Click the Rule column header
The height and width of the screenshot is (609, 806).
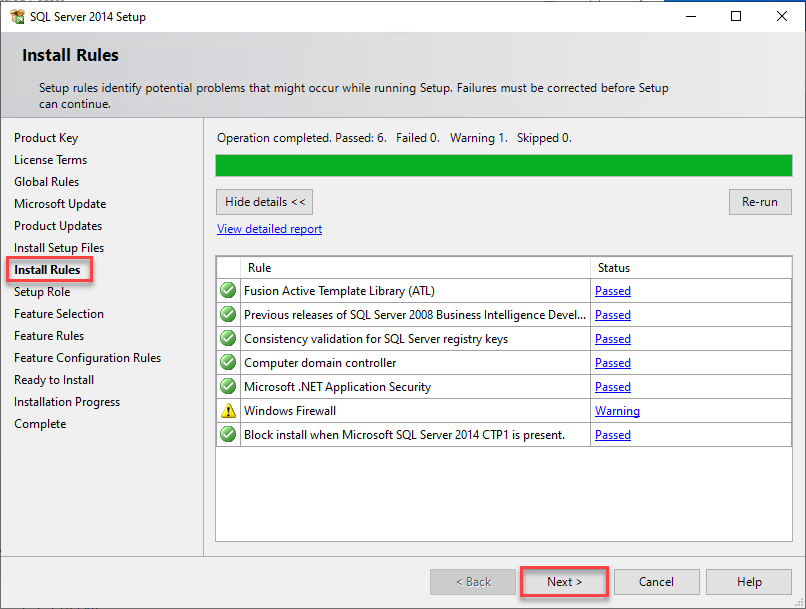coord(415,268)
